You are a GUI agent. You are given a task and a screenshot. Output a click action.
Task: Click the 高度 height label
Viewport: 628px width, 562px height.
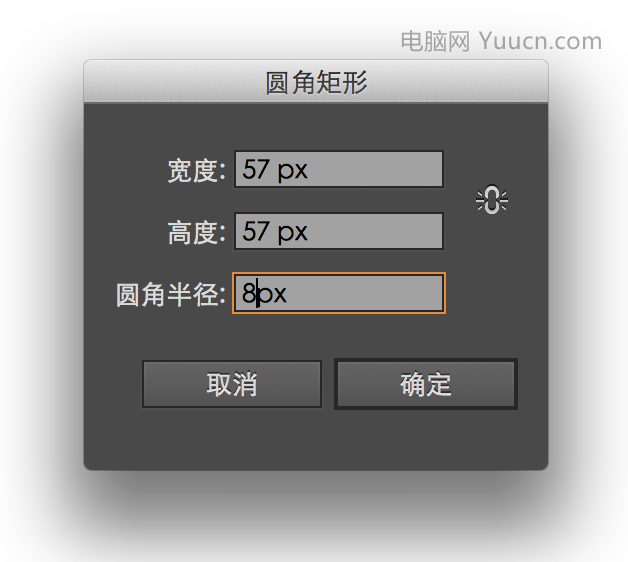pyautogui.click(x=196, y=232)
